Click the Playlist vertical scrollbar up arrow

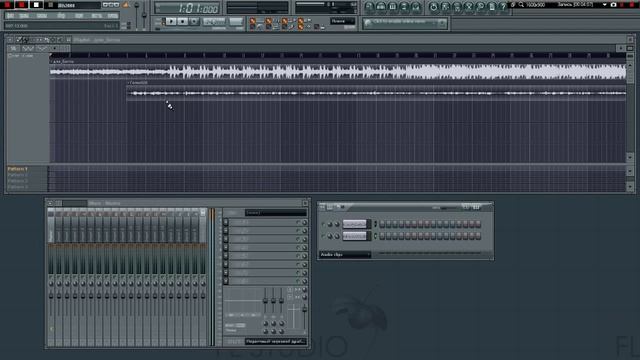630,65
